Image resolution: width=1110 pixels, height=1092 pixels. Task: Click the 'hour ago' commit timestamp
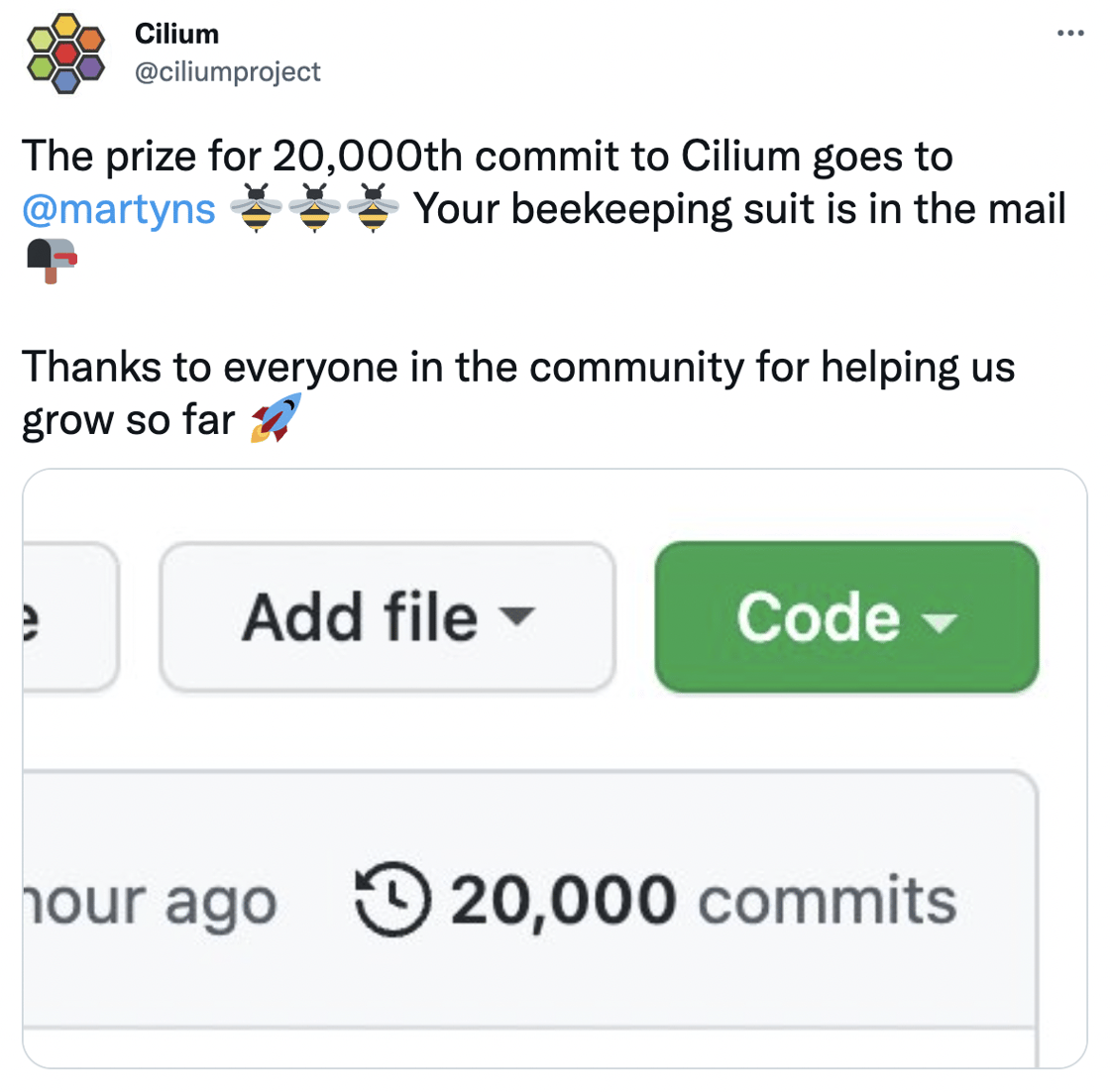click(149, 902)
